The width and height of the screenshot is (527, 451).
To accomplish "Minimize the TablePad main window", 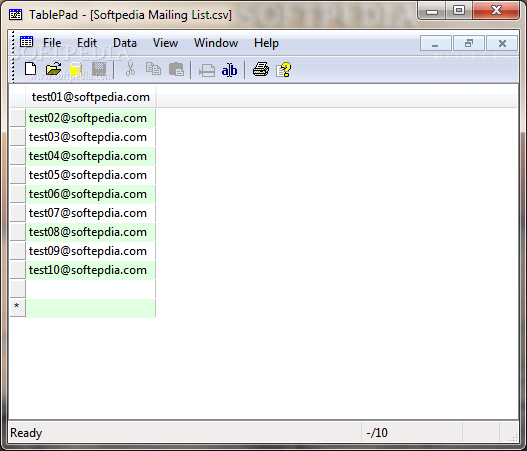I will coord(432,11).
